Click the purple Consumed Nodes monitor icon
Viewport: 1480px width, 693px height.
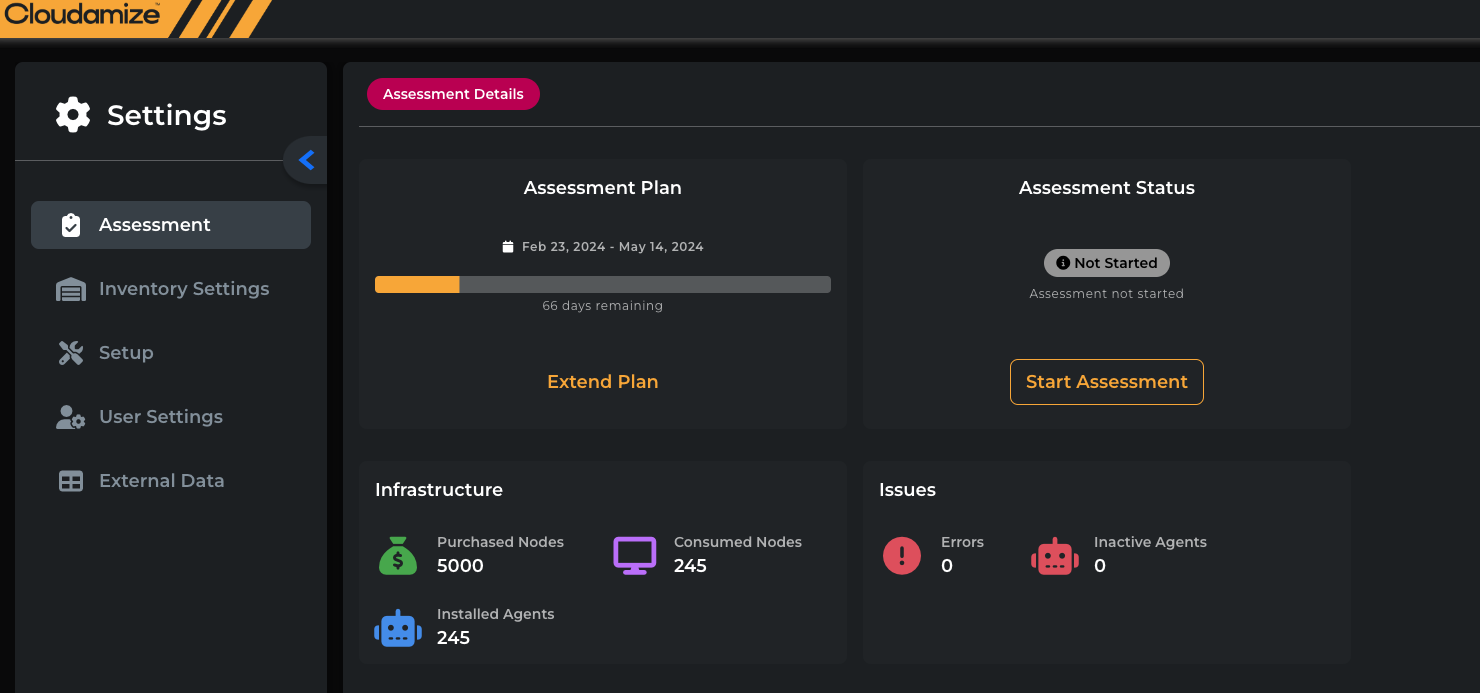pyautogui.click(x=634, y=555)
